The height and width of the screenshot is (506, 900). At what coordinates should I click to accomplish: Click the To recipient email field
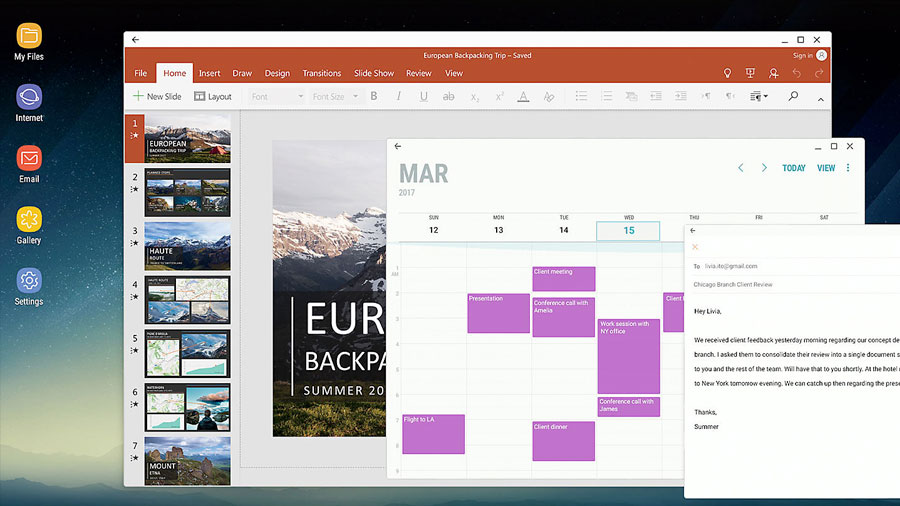[x=731, y=266]
